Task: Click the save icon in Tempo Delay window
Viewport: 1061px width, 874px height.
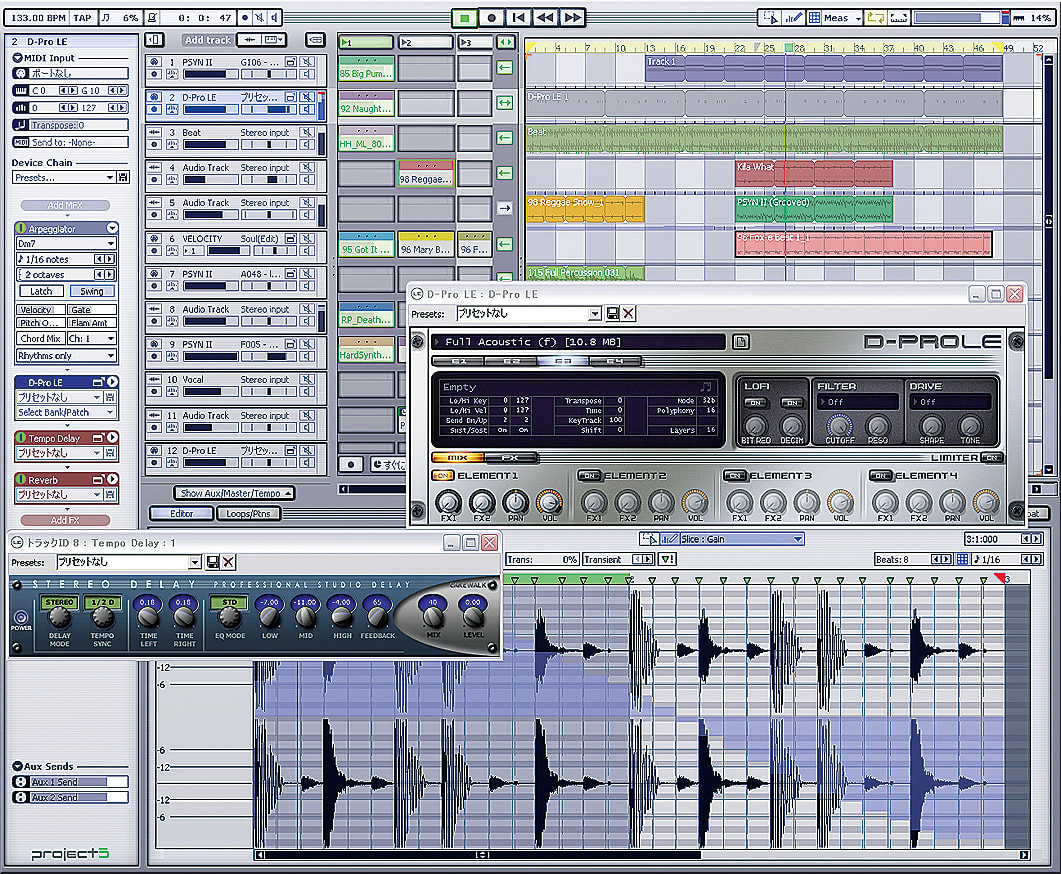Action: (212, 561)
